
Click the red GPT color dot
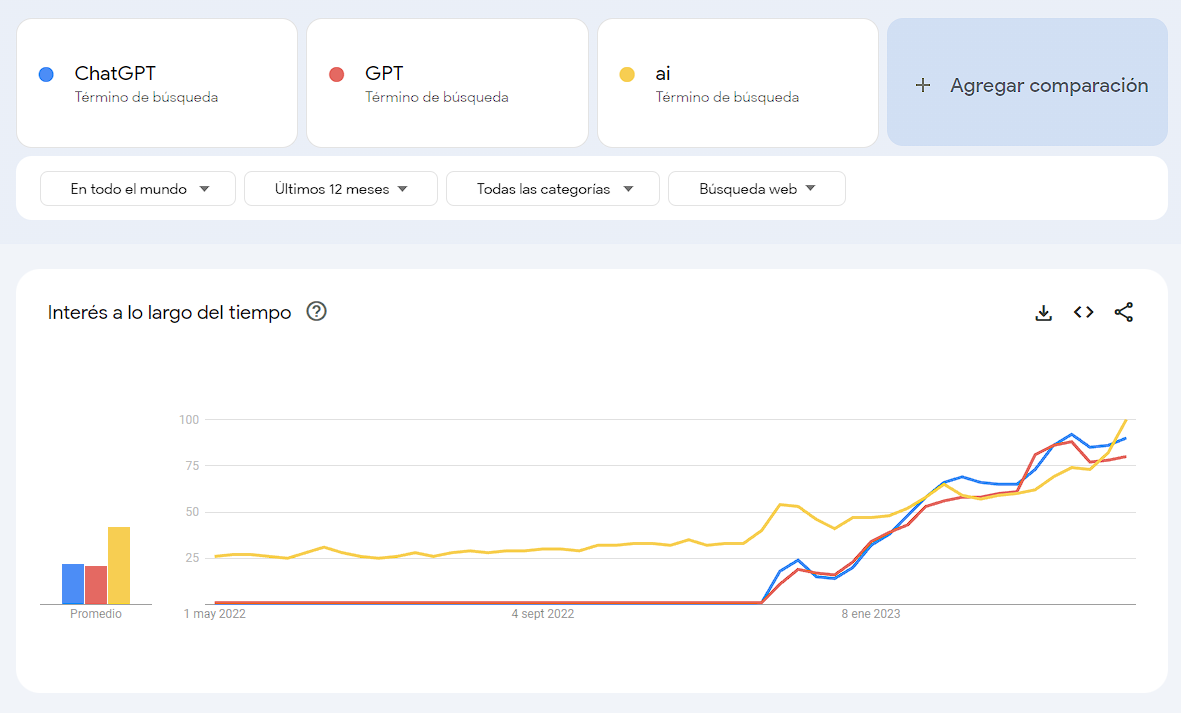pos(337,74)
